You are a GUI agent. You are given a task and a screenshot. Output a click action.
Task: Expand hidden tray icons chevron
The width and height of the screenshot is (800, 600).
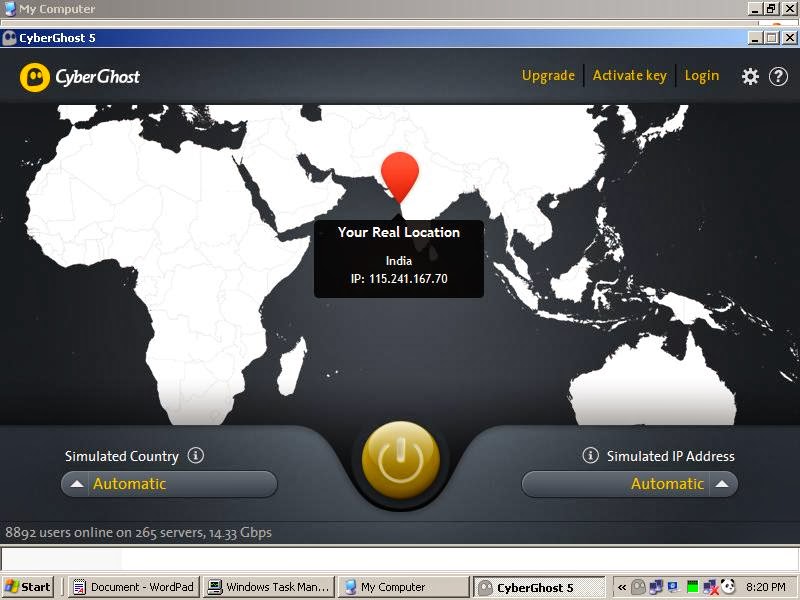[x=621, y=587]
